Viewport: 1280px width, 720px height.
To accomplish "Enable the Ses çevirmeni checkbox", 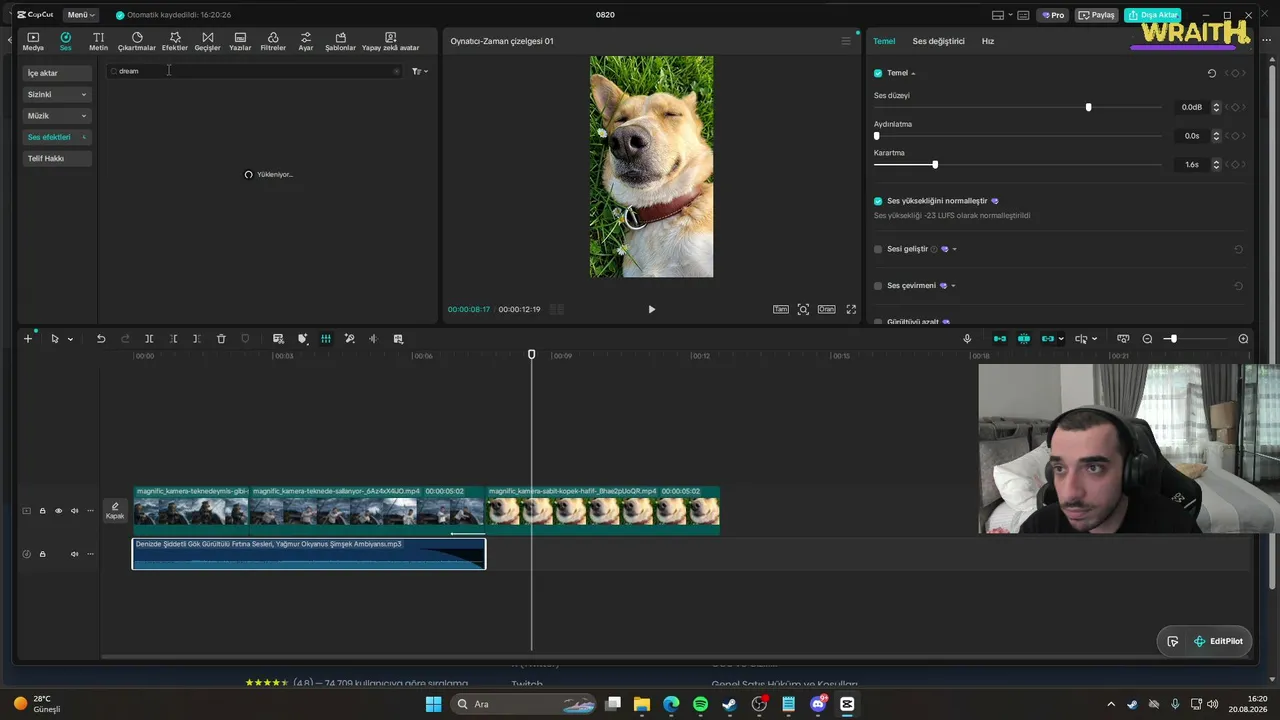I will (x=878, y=286).
